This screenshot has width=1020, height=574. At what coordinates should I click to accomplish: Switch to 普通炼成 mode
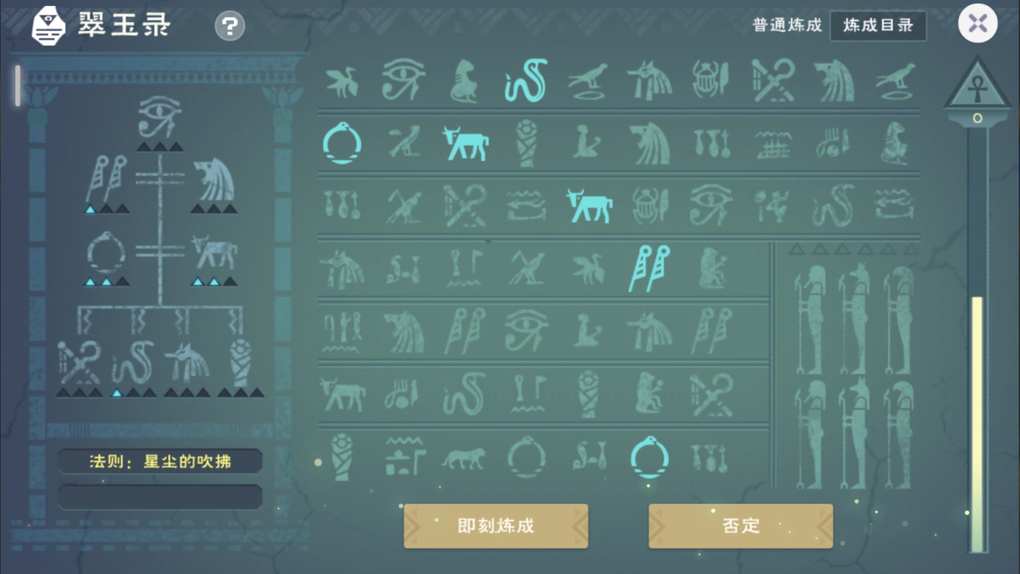click(x=787, y=25)
